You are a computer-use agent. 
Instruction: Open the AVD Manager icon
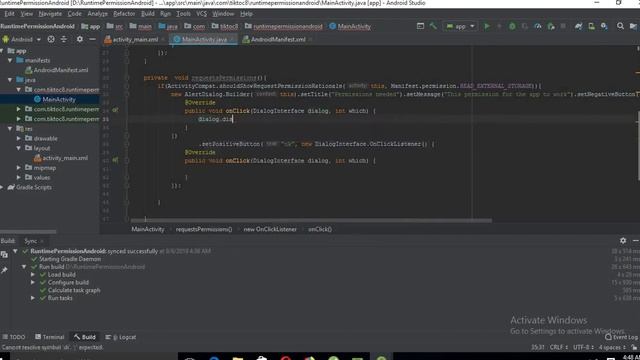(x=591, y=26)
